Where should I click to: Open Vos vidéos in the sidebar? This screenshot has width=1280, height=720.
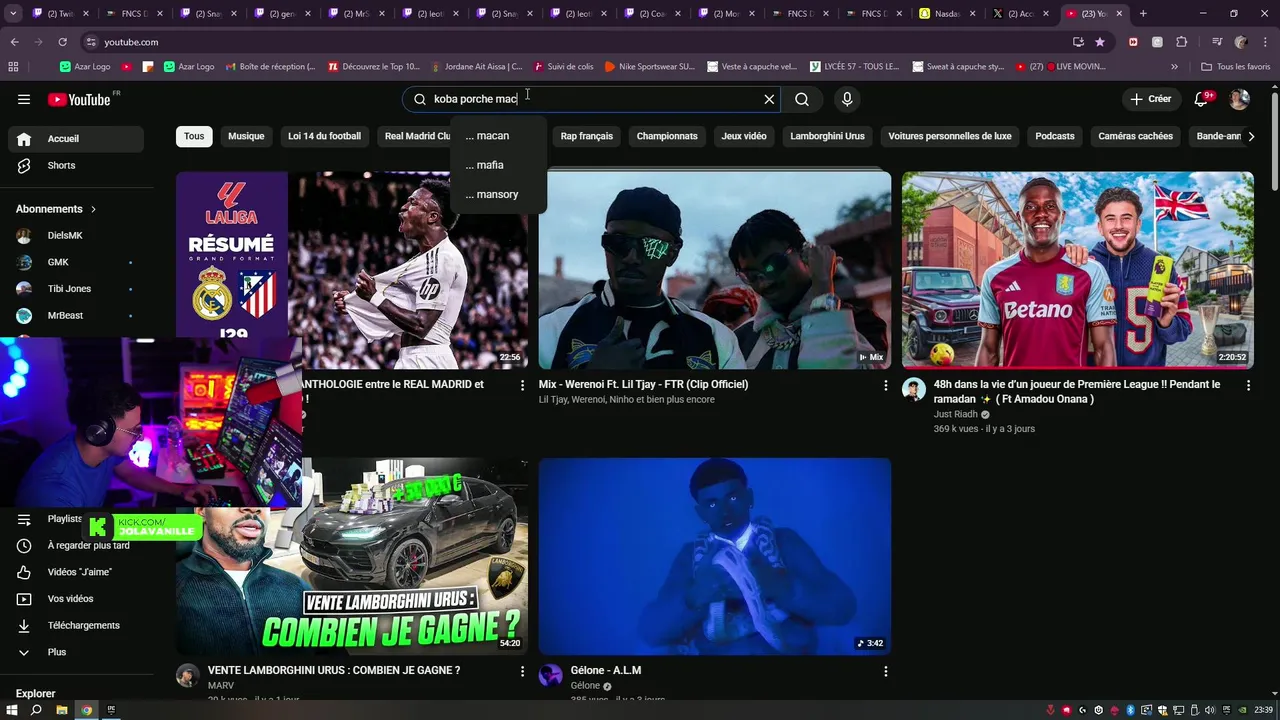(x=75, y=598)
